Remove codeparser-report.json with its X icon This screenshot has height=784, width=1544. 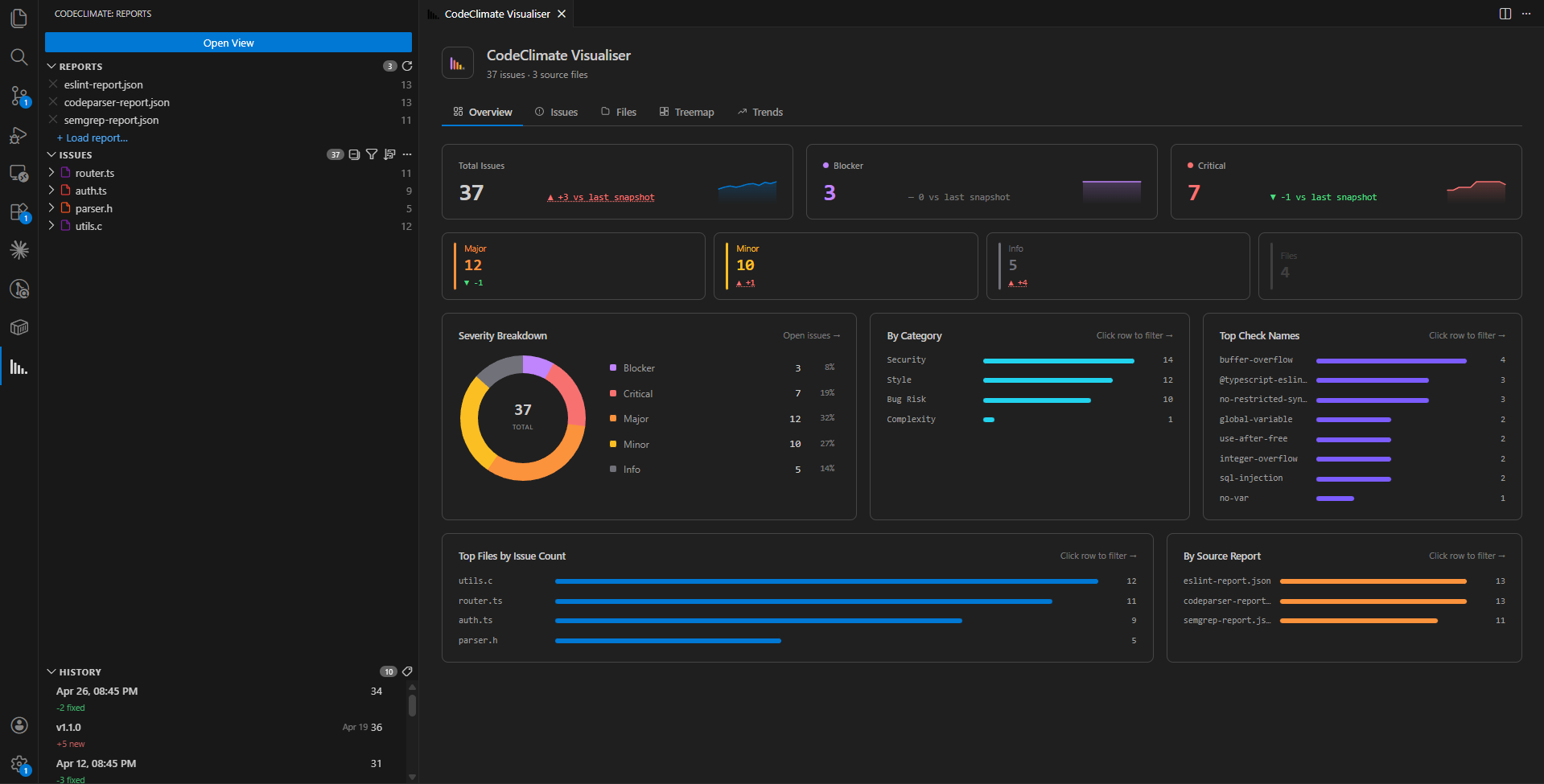(53, 102)
